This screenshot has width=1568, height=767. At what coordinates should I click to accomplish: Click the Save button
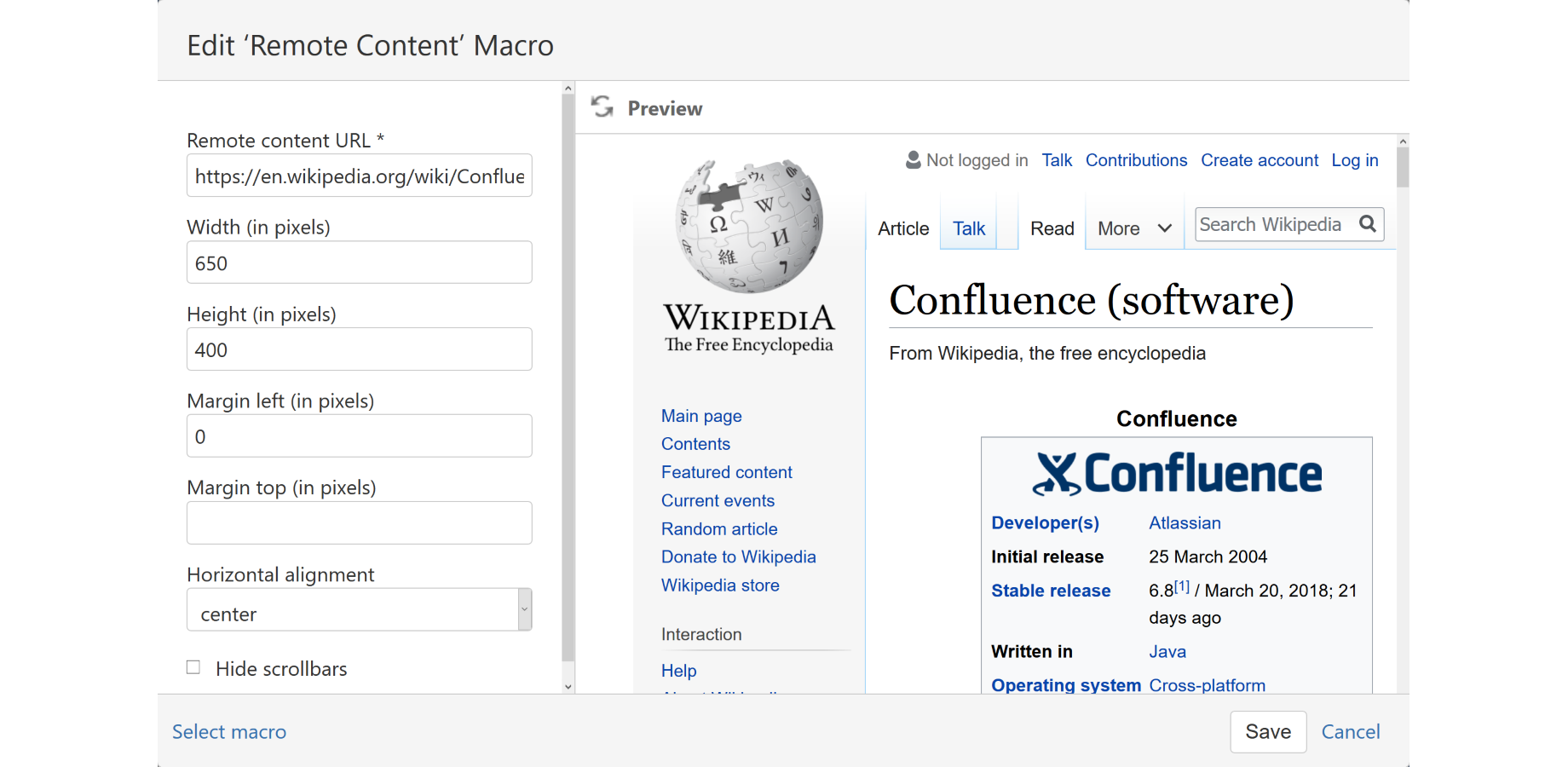click(x=1268, y=732)
